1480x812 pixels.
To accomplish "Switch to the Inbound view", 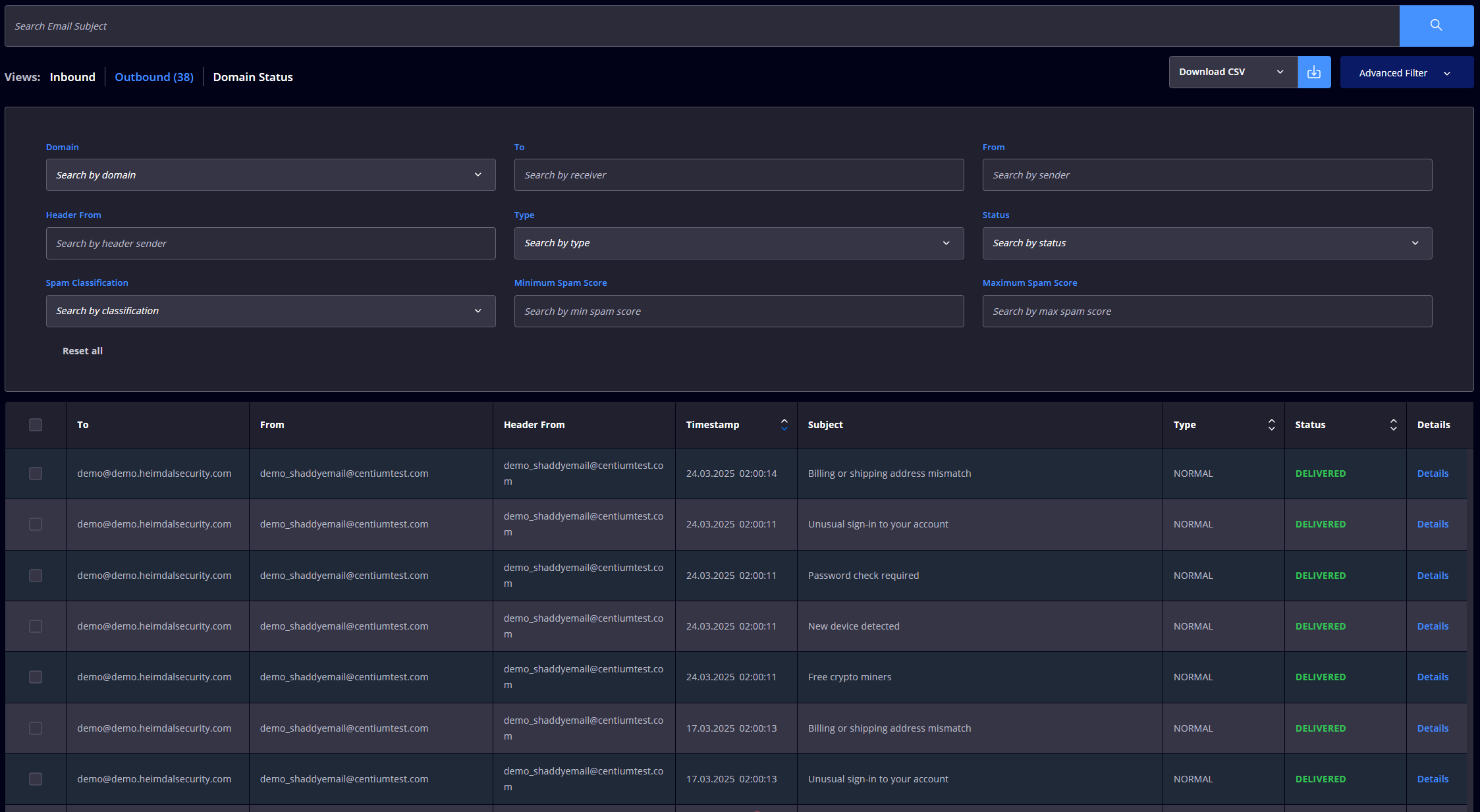I will tap(72, 77).
